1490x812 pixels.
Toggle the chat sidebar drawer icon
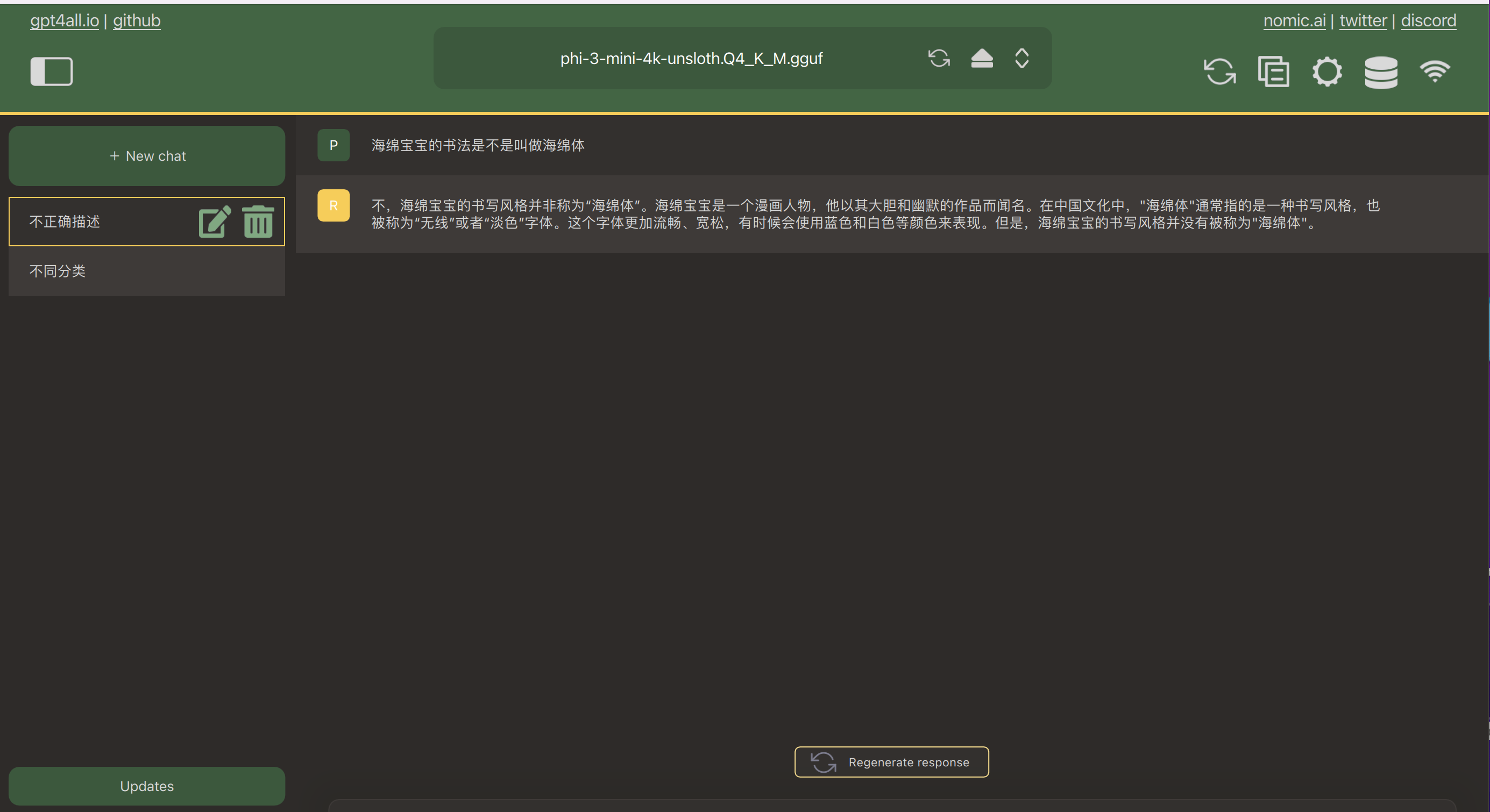pos(52,71)
